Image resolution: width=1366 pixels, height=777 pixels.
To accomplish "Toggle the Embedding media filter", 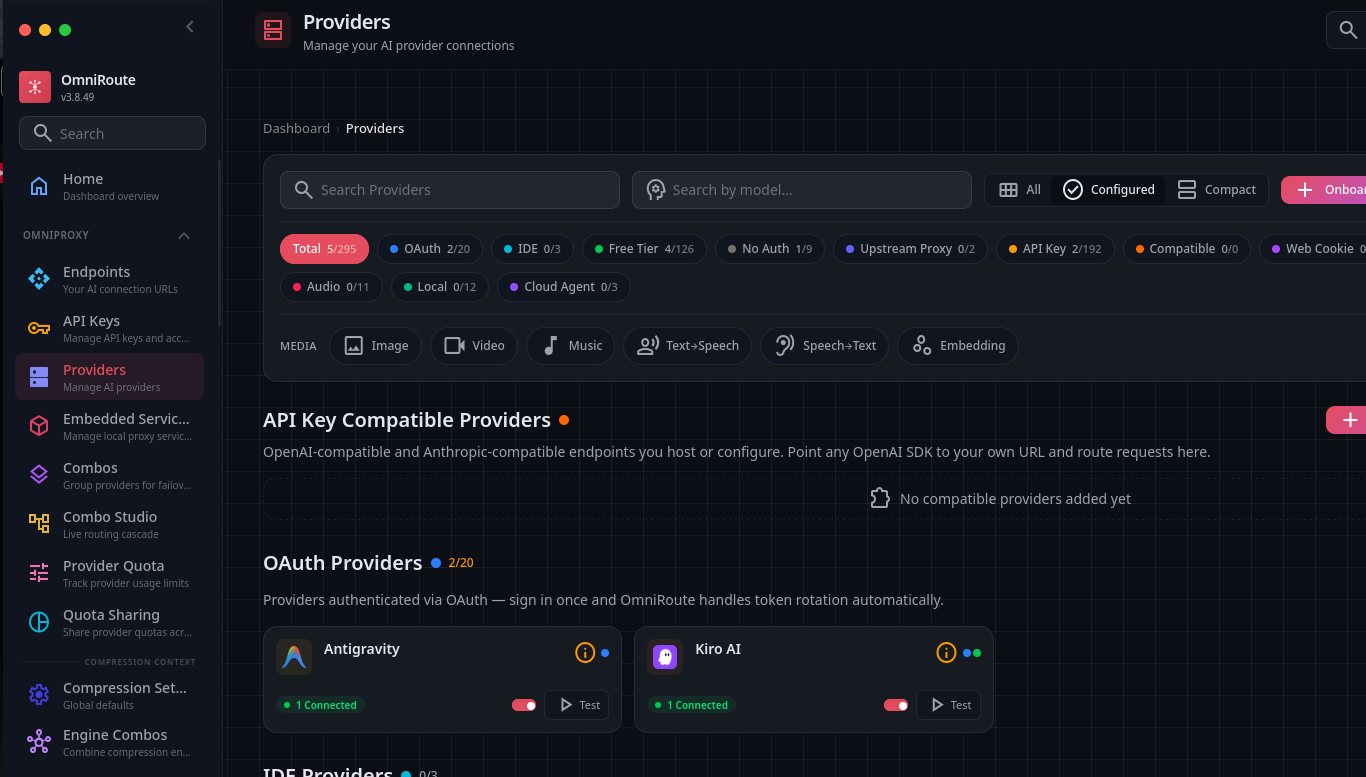I will tap(958, 346).
